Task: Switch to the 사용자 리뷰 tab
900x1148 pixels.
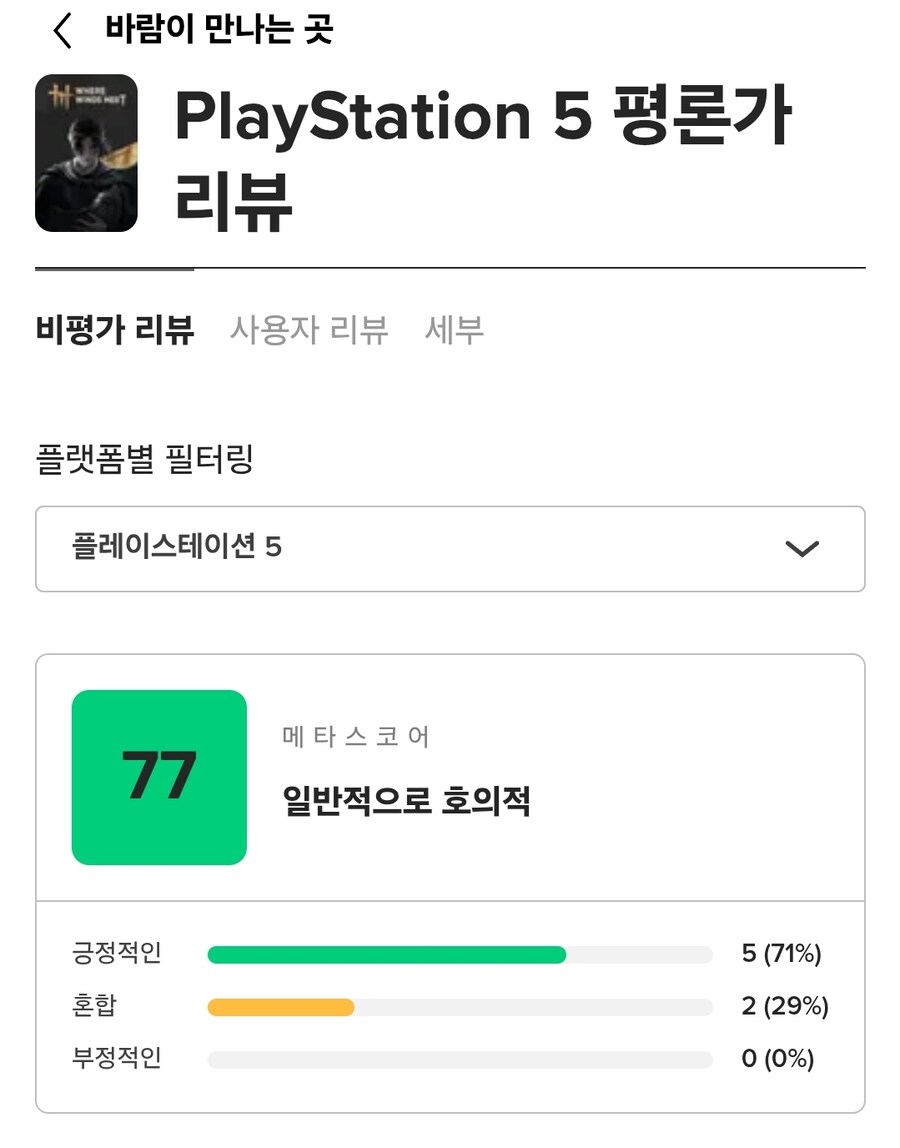Action: tap(307, 330)
